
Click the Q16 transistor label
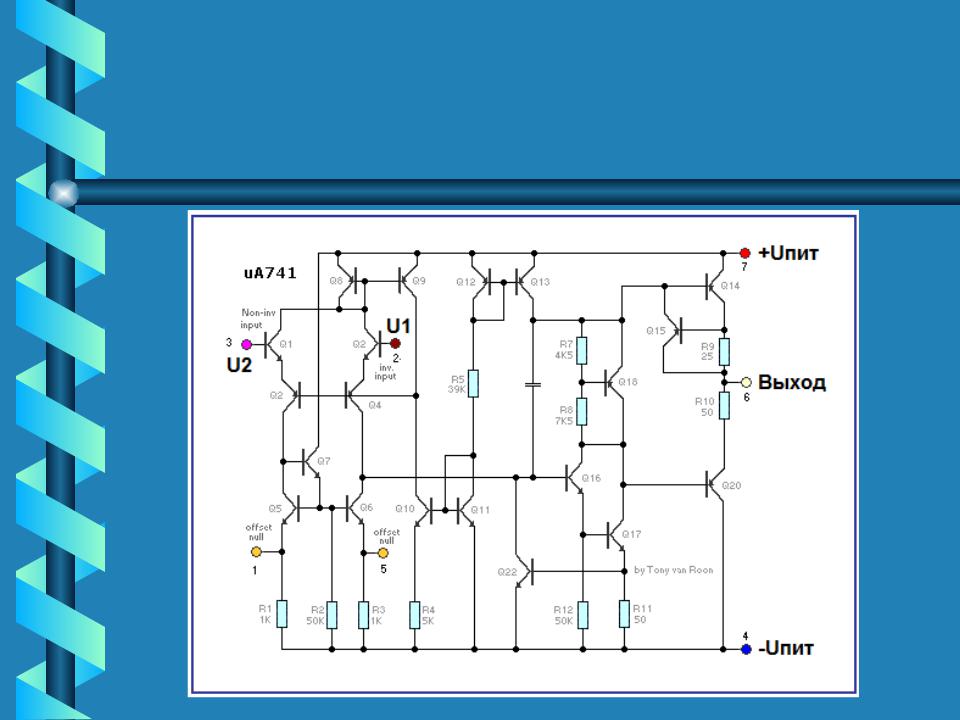(x=591, y=478)
